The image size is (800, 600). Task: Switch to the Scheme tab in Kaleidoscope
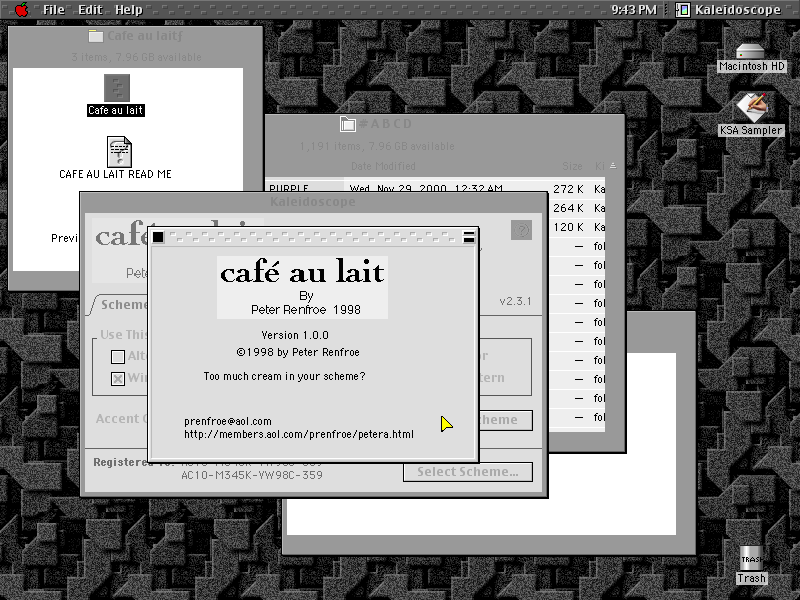tap(122, 305)
